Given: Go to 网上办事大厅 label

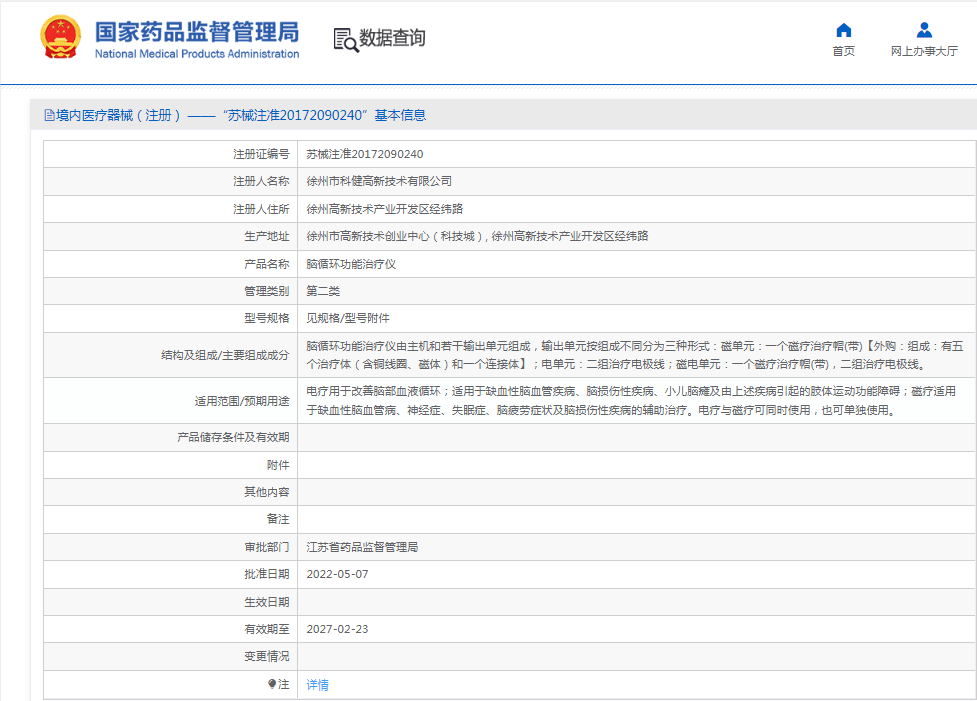Looking at the screenshot, I should 924,52.
